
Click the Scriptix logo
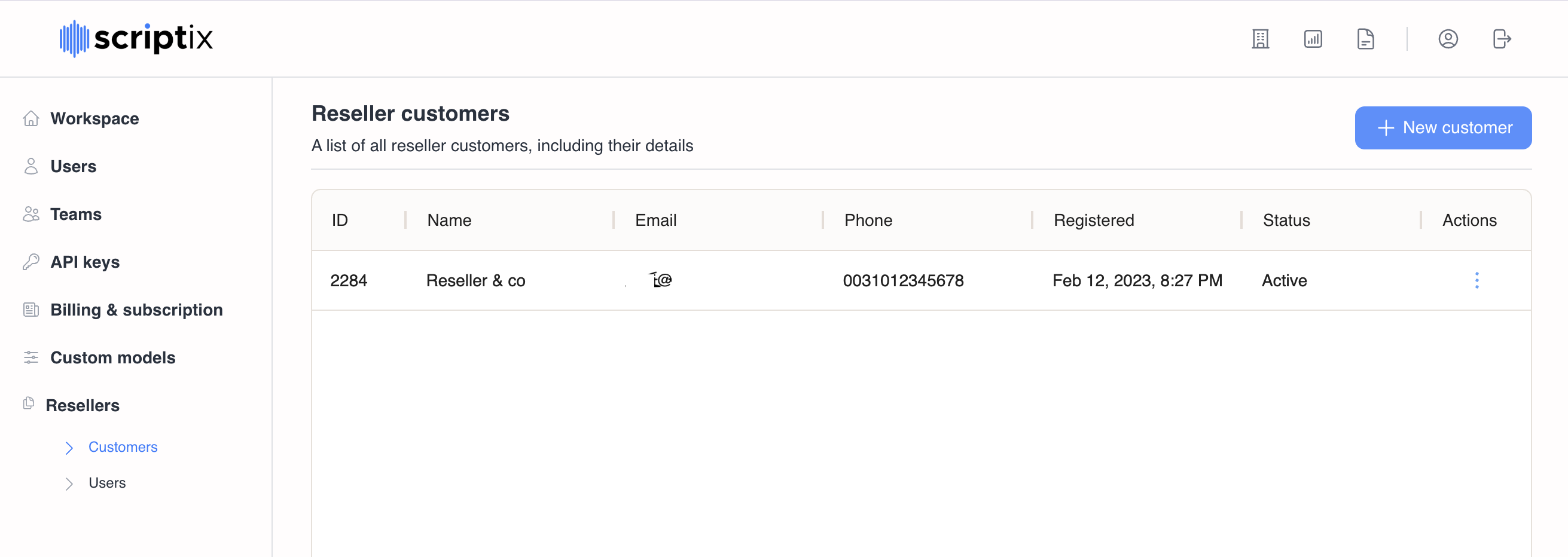click(136, 38)
